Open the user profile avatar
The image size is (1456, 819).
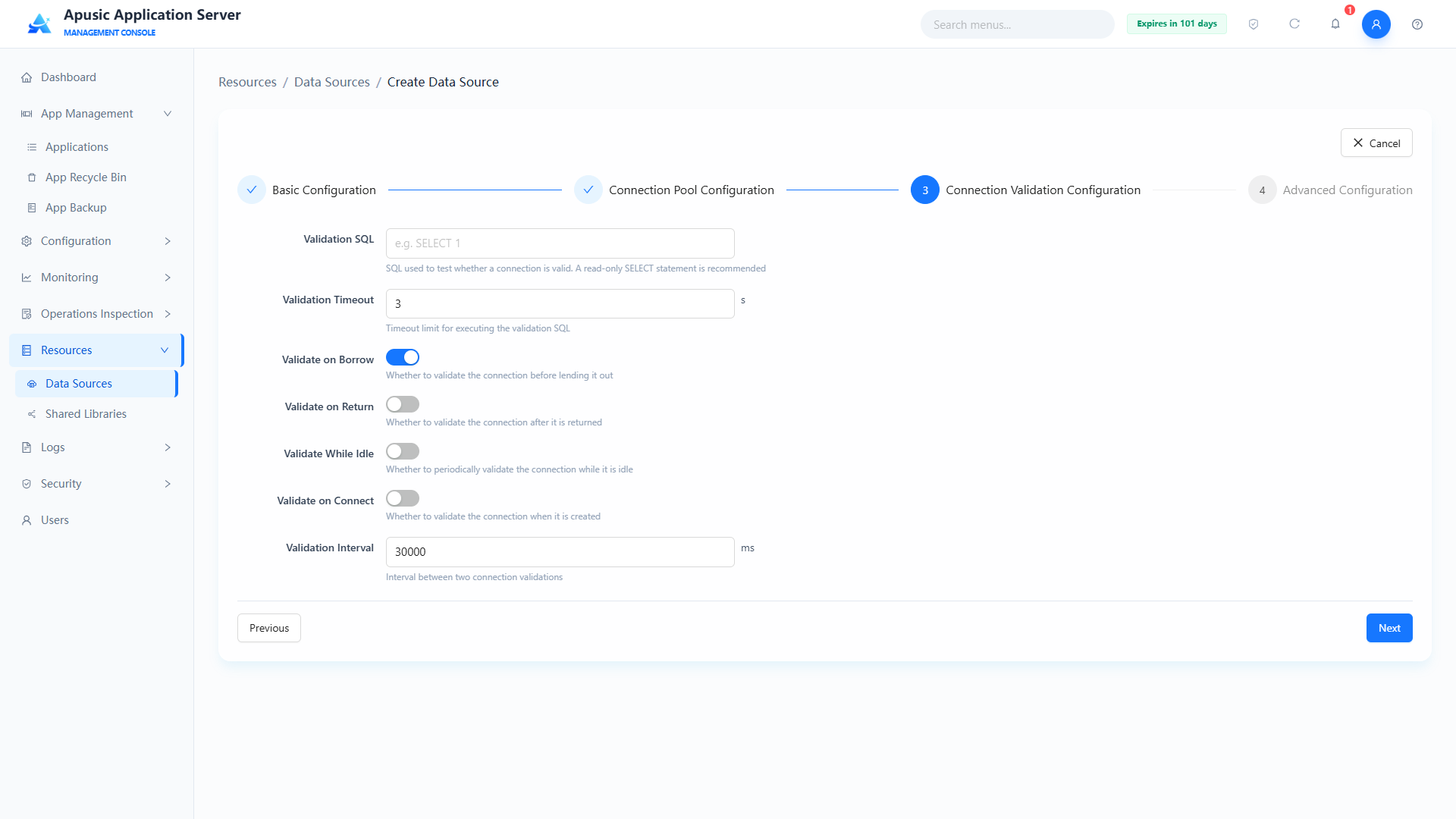click(x=1376, y=24)
